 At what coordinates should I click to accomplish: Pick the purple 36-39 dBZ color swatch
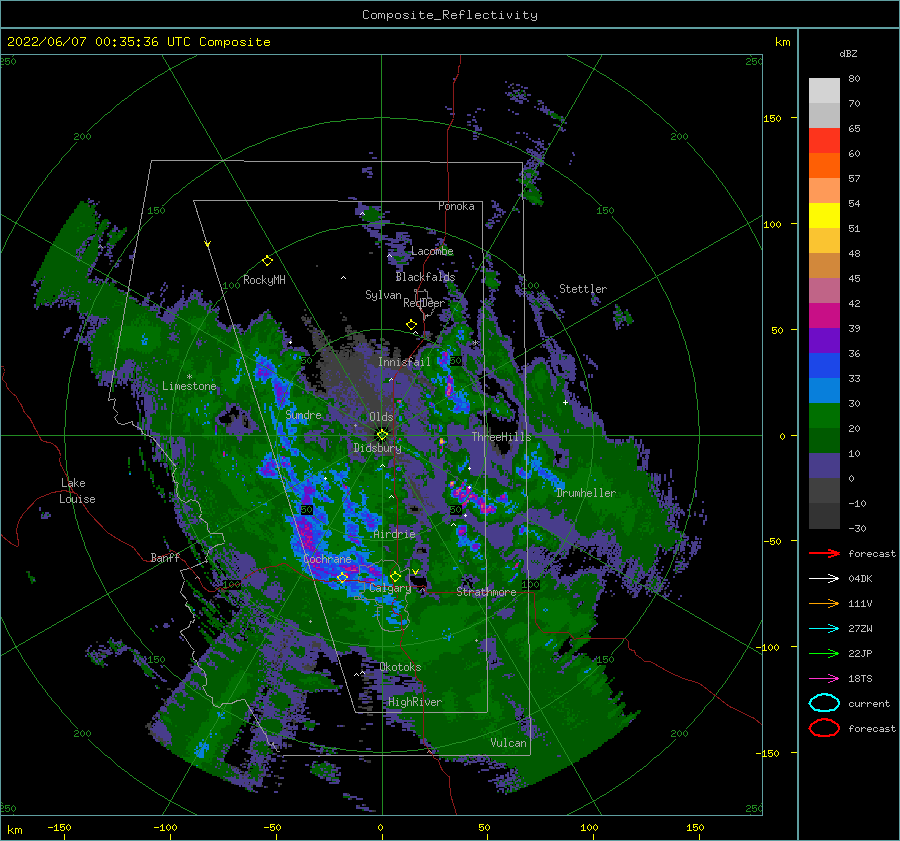point(824,340)
